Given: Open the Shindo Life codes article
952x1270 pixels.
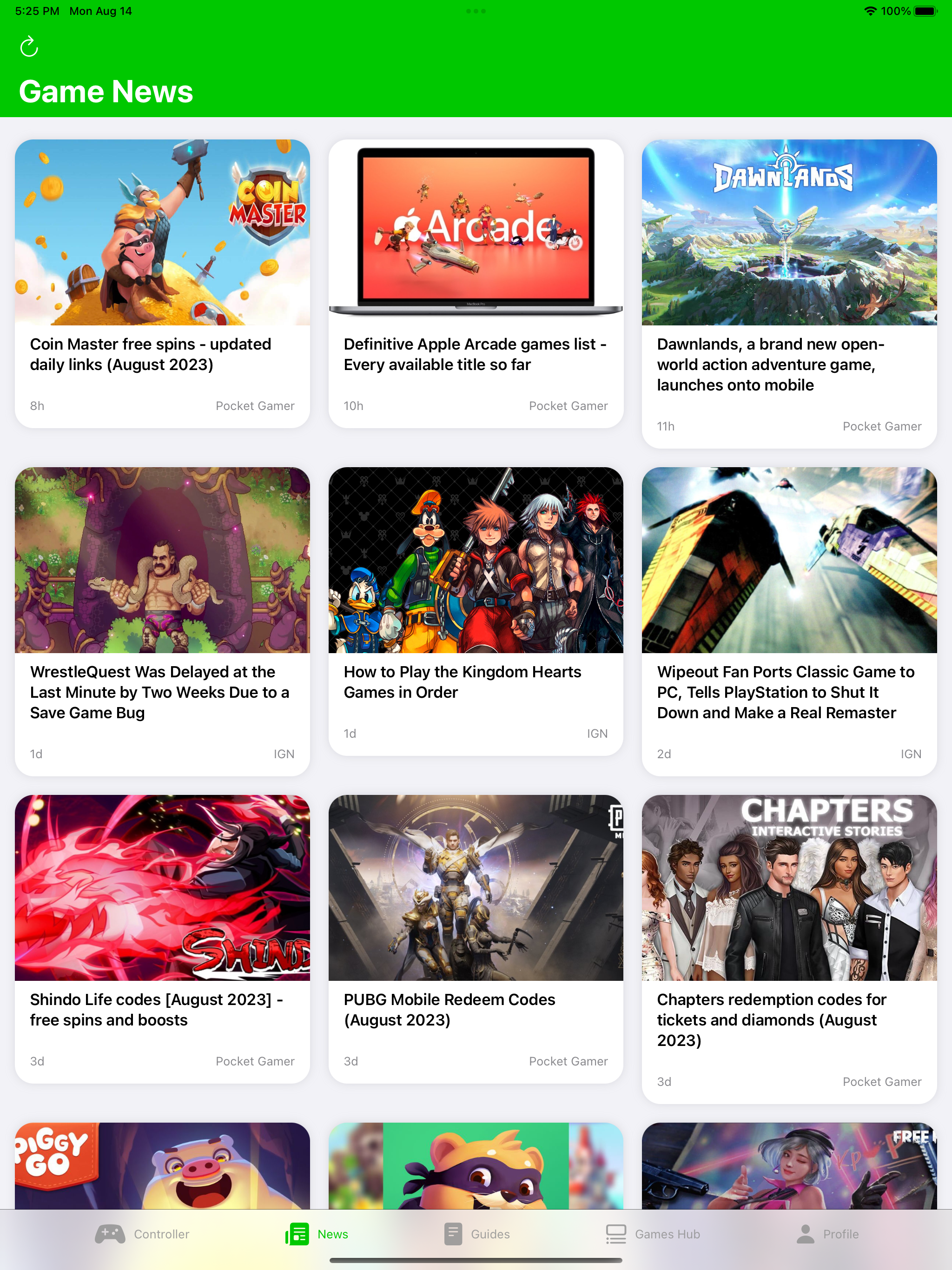Looking at the screenshot, I should point(163,939).
